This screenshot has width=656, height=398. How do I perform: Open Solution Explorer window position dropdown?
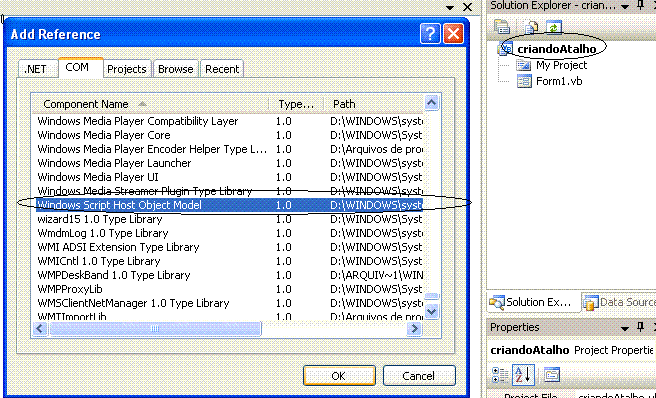625,6
